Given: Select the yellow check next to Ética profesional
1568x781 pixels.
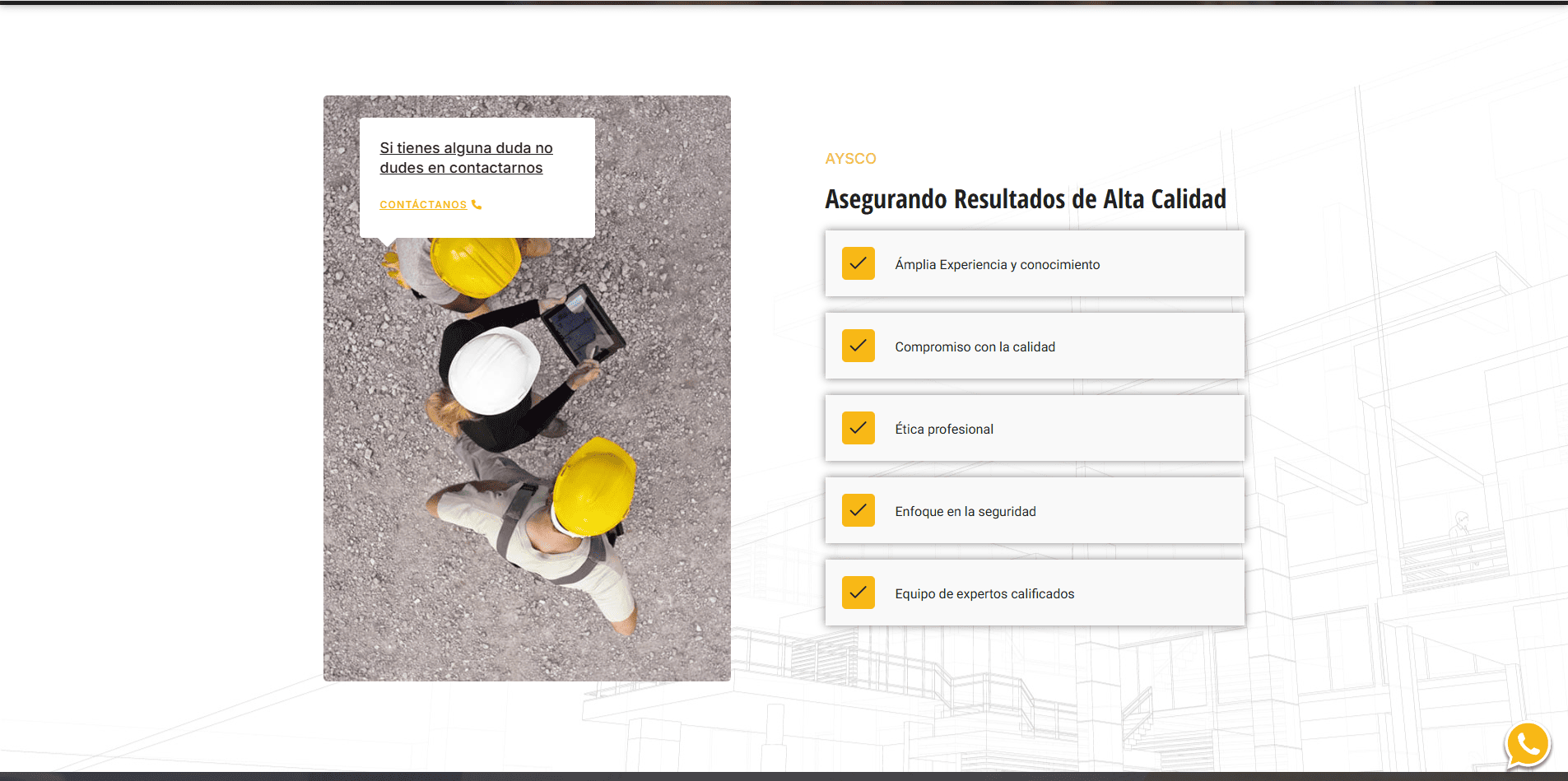Looking at the screenshot, I should click(x=858, y=428).
